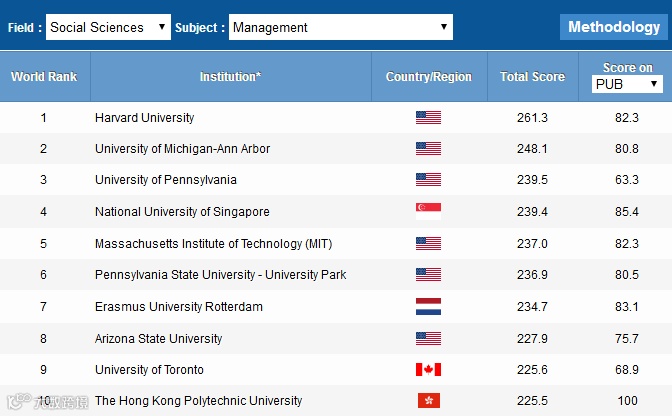Screen dimensions: 672x416
Task: Click the US flag in Harvard University row
Action: pyautogui.click(x=428, y=117)
